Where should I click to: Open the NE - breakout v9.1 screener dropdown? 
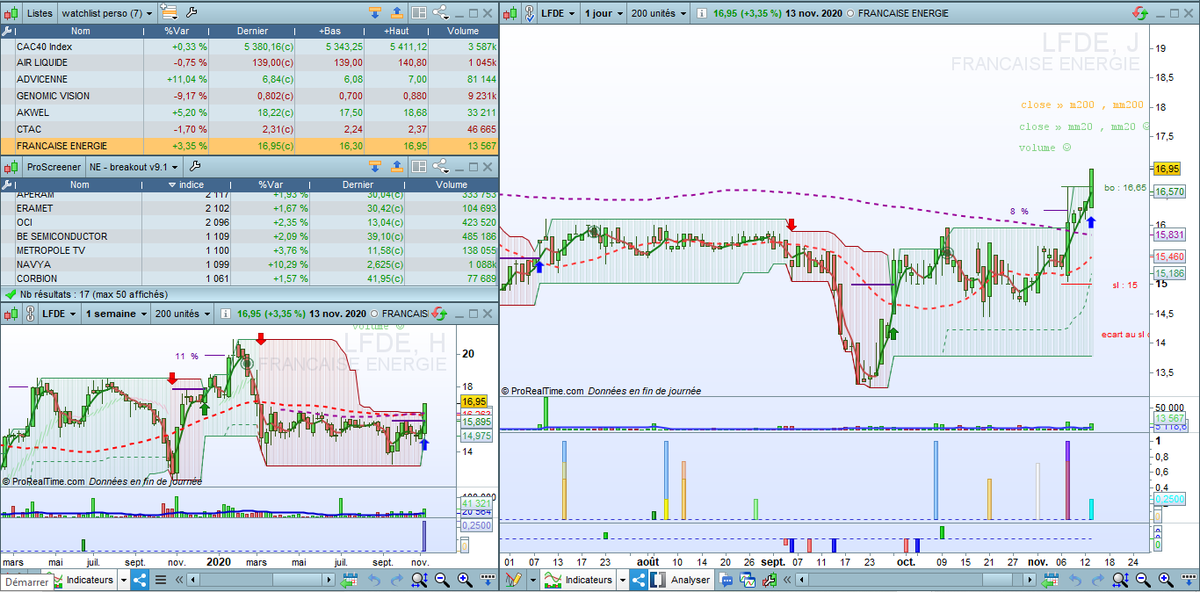(x=133, y=166)
